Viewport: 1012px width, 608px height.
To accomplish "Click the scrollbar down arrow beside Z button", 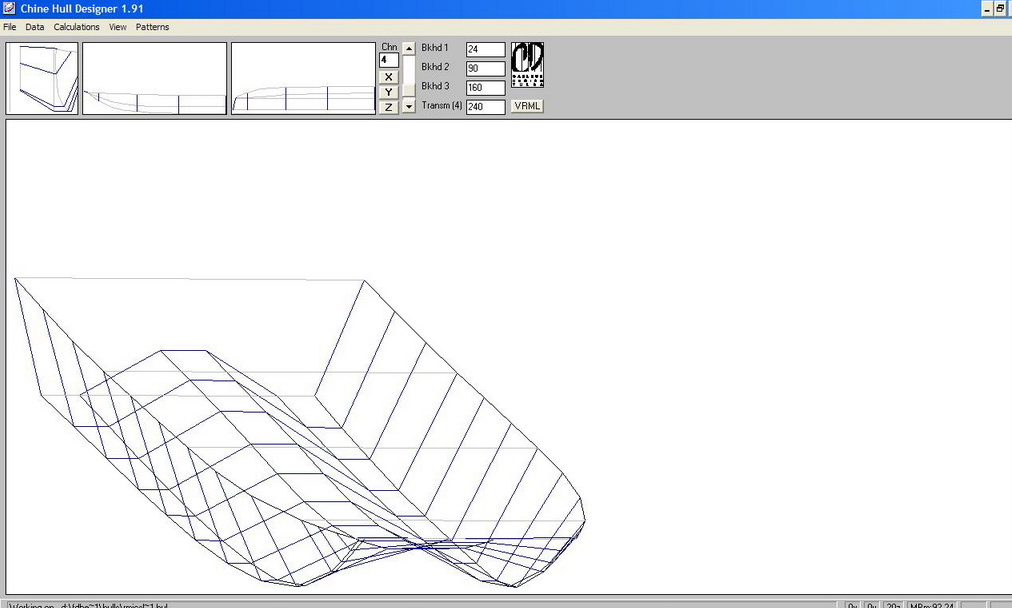I will click(x=408, y=107).
